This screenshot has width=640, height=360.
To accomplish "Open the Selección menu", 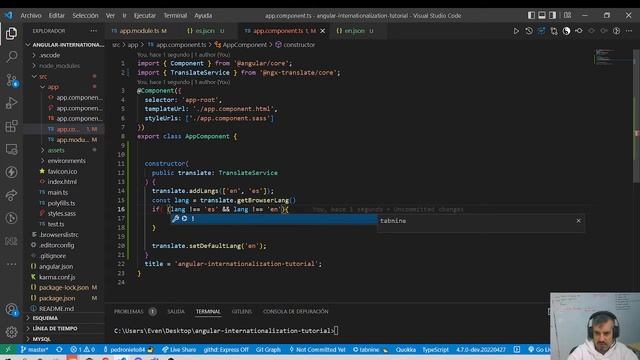I will pos(85,16).
